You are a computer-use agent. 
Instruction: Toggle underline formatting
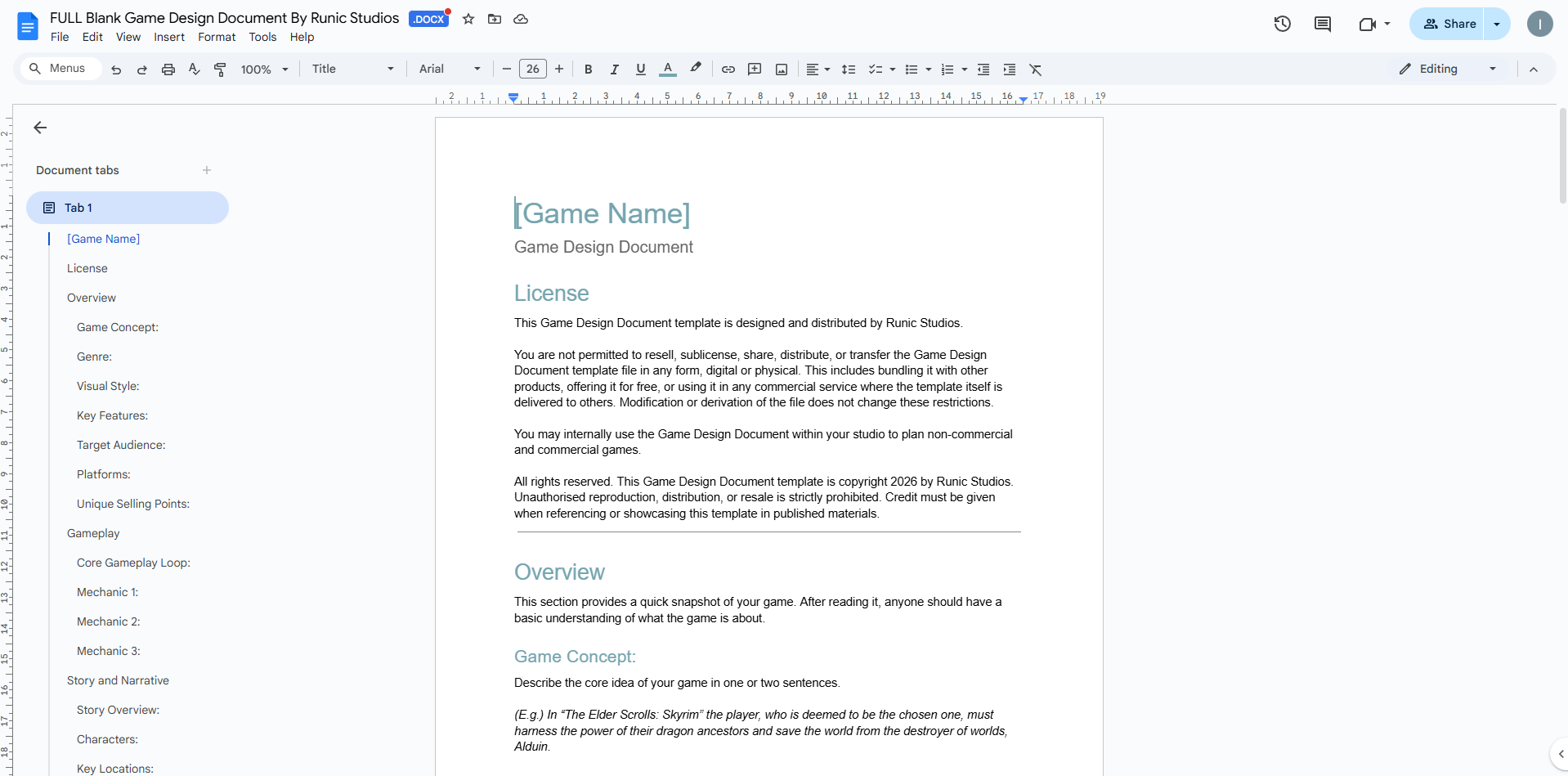pyautogui.click(x=641, y=70)
